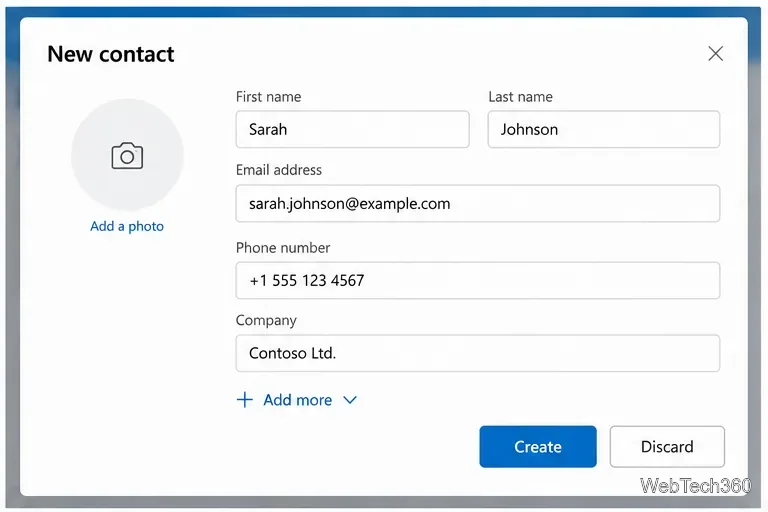768x512 pixels.
Task: Click Discard to cancel the contact
Action: (667, 446)
